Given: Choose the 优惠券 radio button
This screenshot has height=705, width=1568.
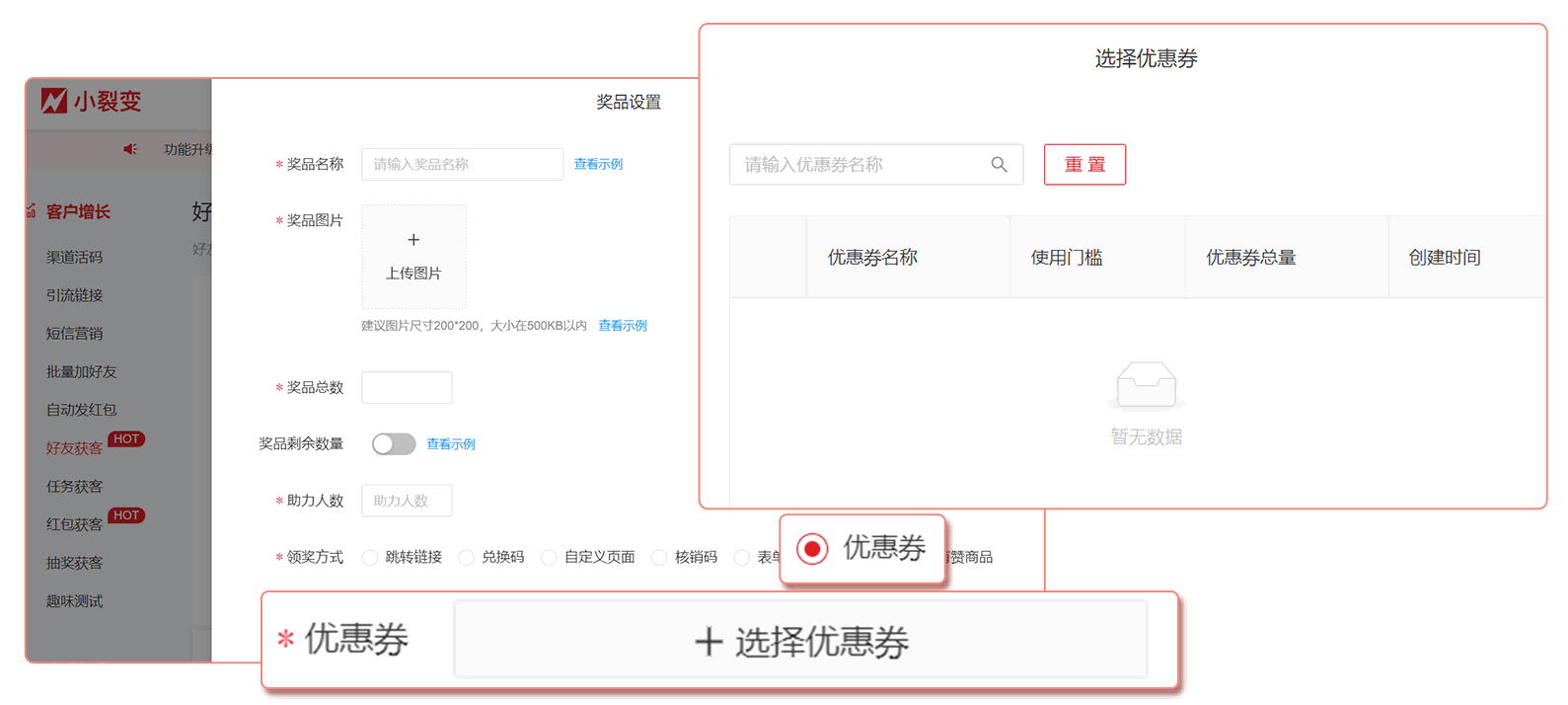Looking at the screenshot, I should (812, 549).
